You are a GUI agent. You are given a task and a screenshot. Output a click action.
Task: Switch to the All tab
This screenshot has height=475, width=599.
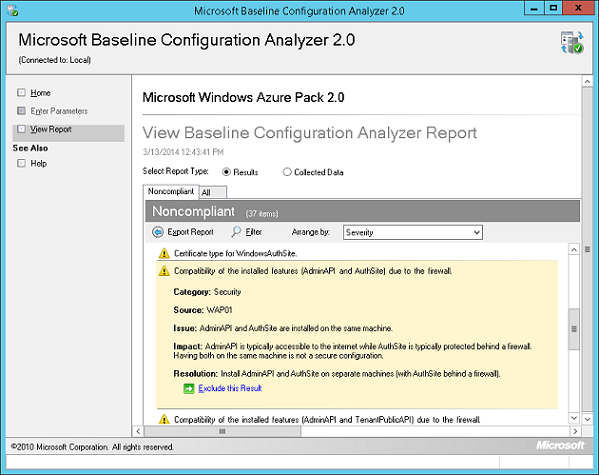tap(213, 192)
